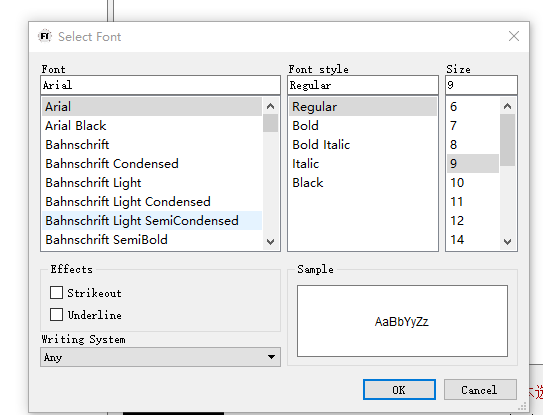Click the AaBbYyZz sample preview
The image size is (543, 415).
click(x=402, y=322)
